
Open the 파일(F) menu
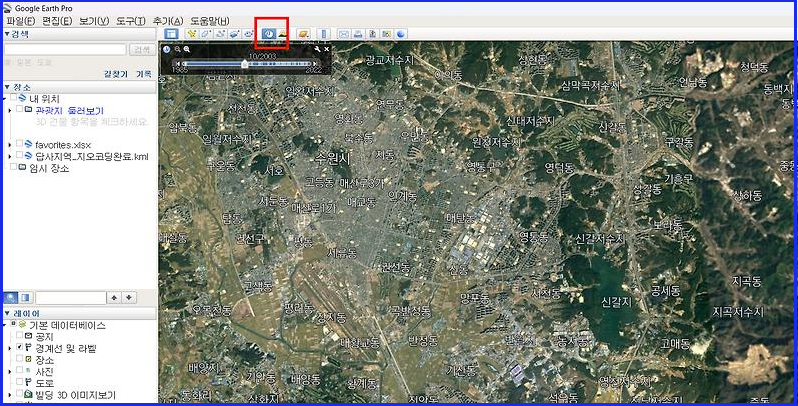coord(21,20)
